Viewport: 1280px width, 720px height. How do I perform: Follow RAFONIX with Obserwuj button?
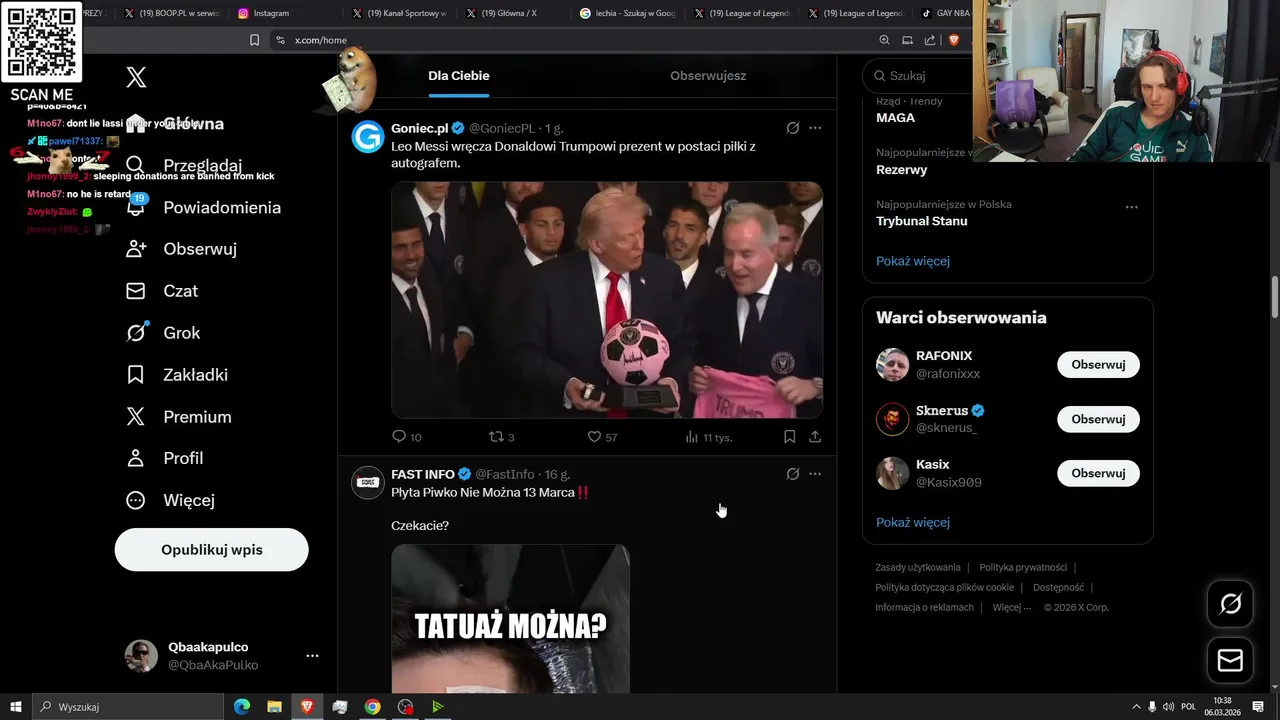(1098, 365)
